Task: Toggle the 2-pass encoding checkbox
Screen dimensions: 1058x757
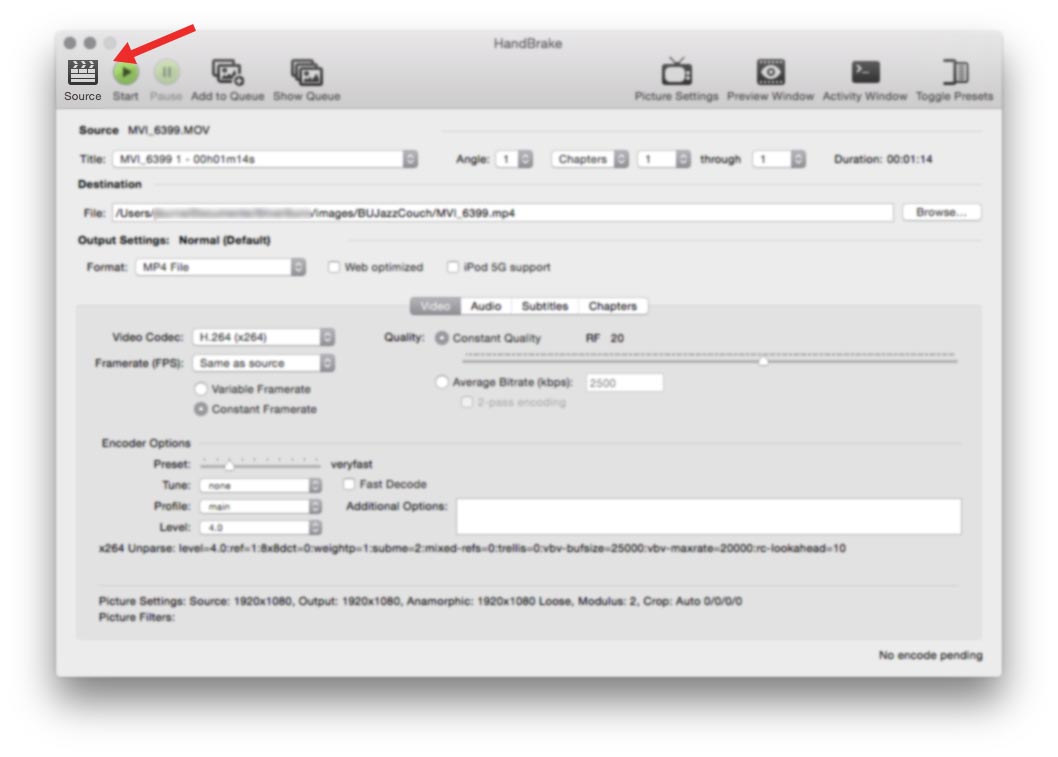Action: click(x=466, y=402)
